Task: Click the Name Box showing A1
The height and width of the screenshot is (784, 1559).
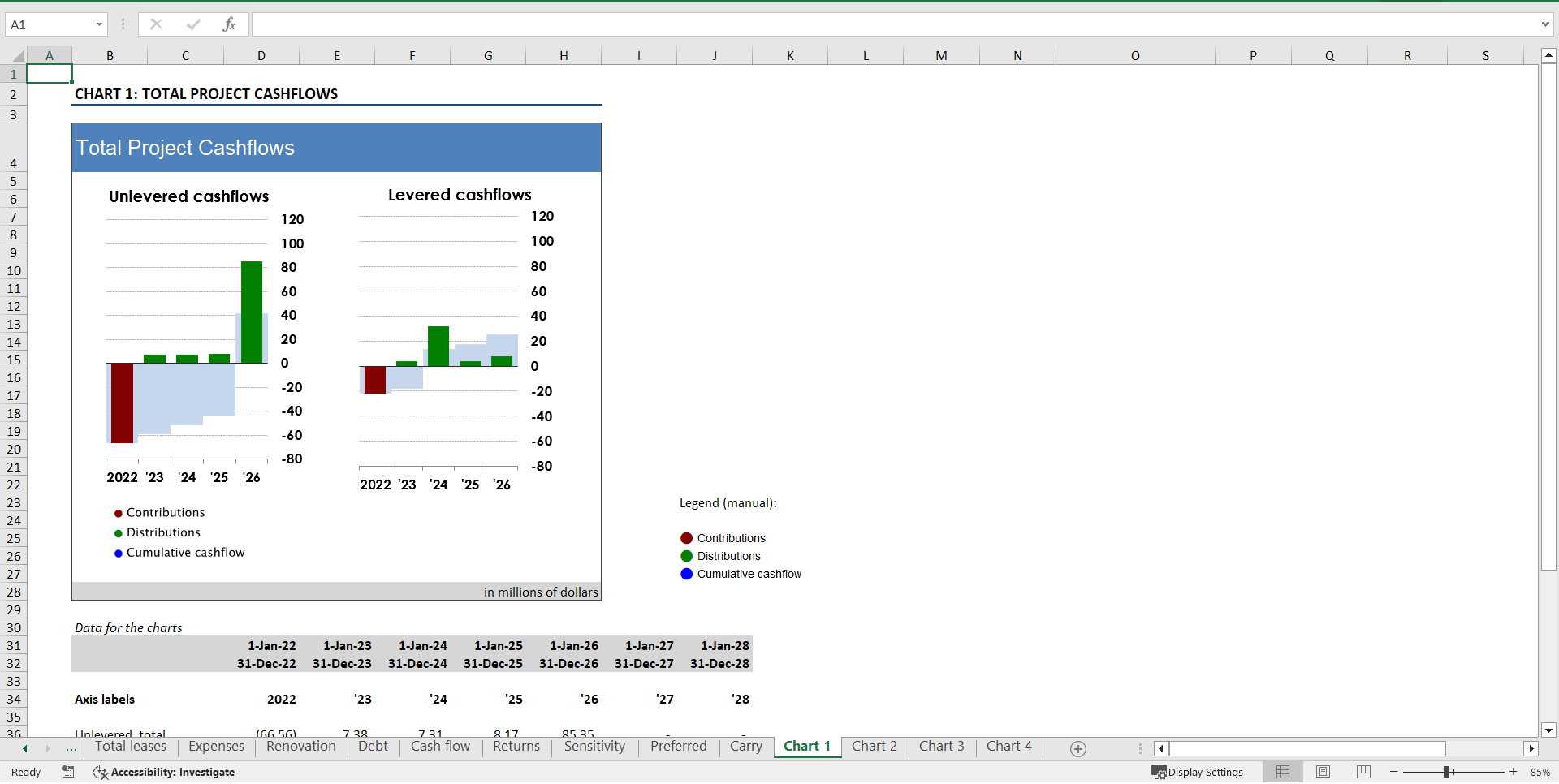Action: 50,24
